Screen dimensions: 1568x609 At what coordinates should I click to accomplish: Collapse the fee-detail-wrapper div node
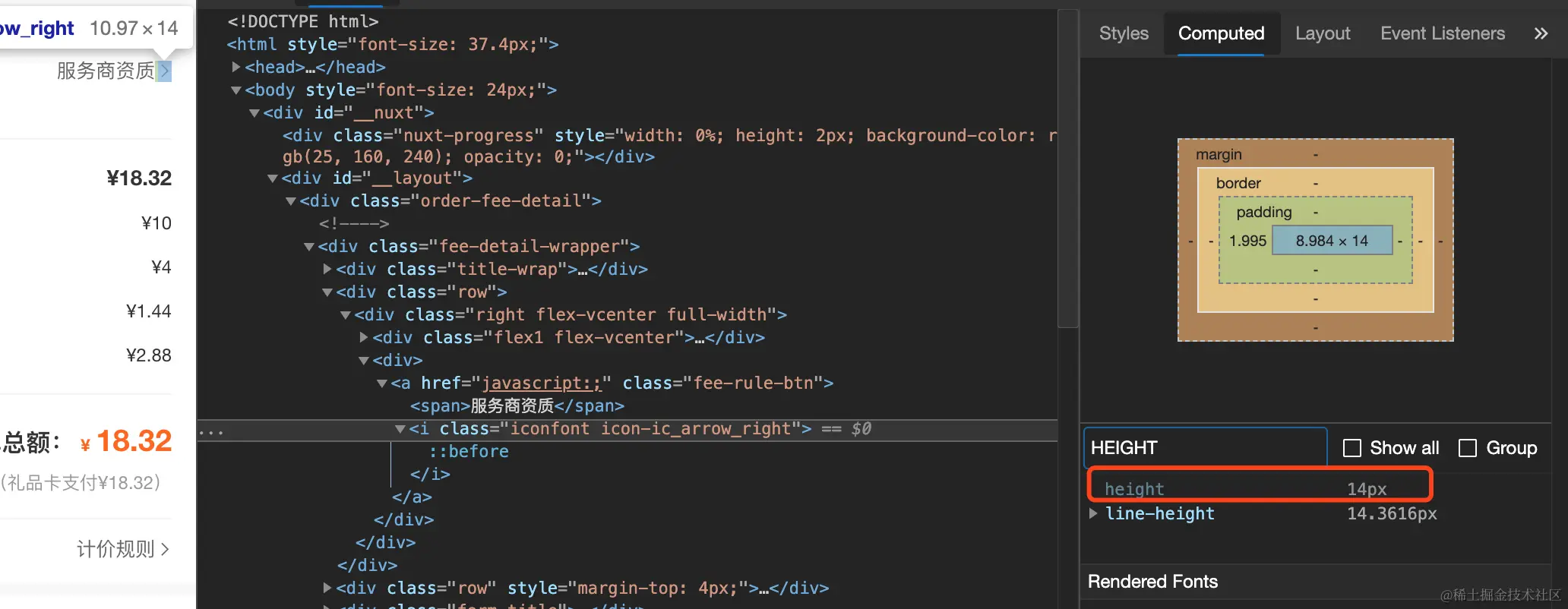coord(309,246)
